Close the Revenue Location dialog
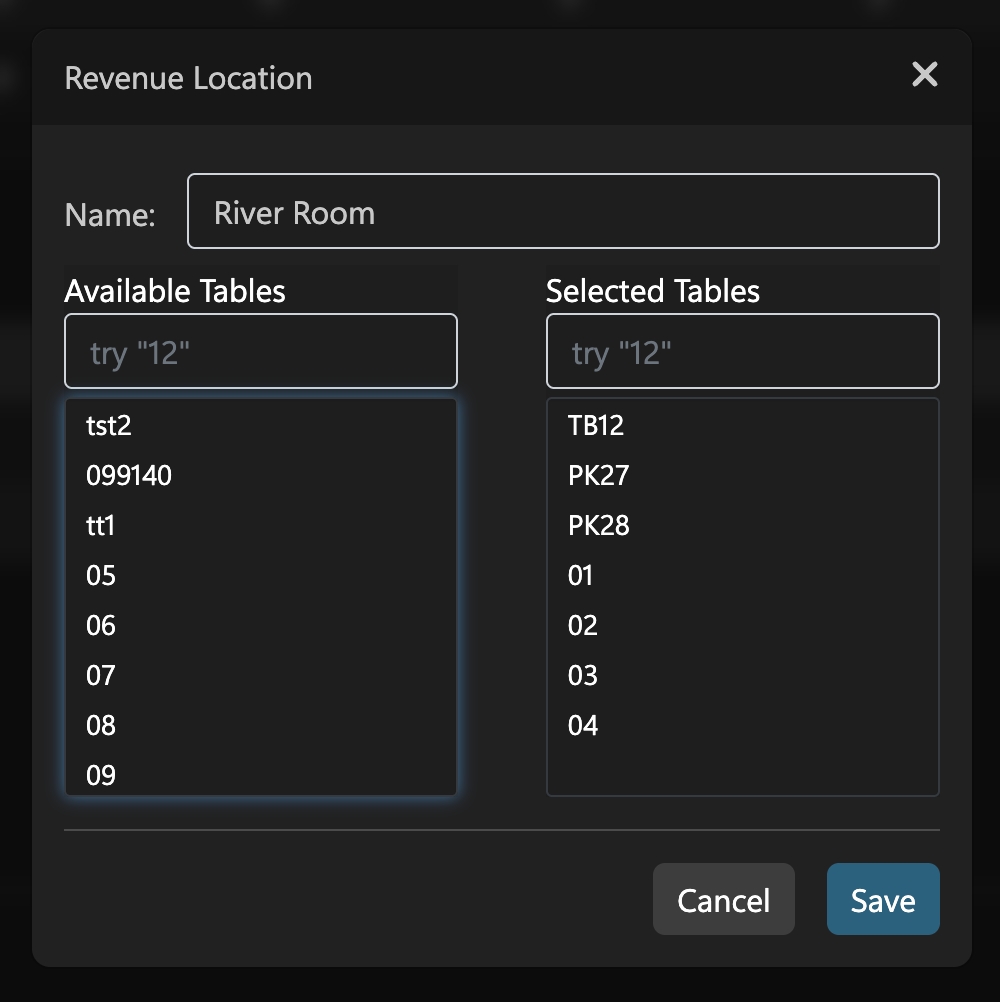The image size is (1000, 1002). (x=924, y=75)
